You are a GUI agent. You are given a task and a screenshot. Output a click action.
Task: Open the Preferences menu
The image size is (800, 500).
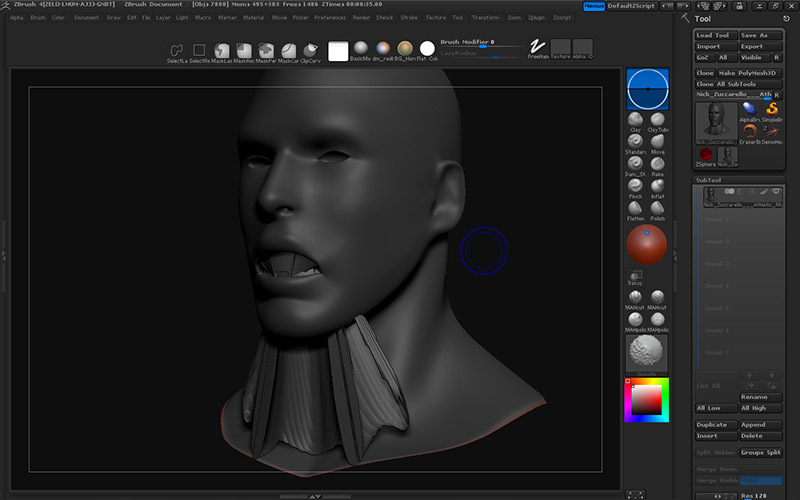(330, 17)
